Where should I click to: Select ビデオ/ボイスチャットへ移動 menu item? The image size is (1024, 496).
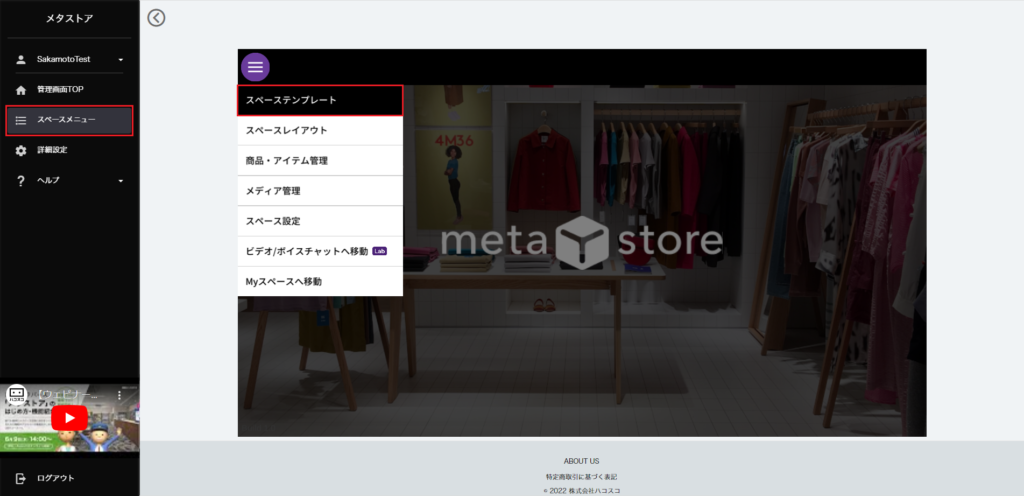coord(320,251)
